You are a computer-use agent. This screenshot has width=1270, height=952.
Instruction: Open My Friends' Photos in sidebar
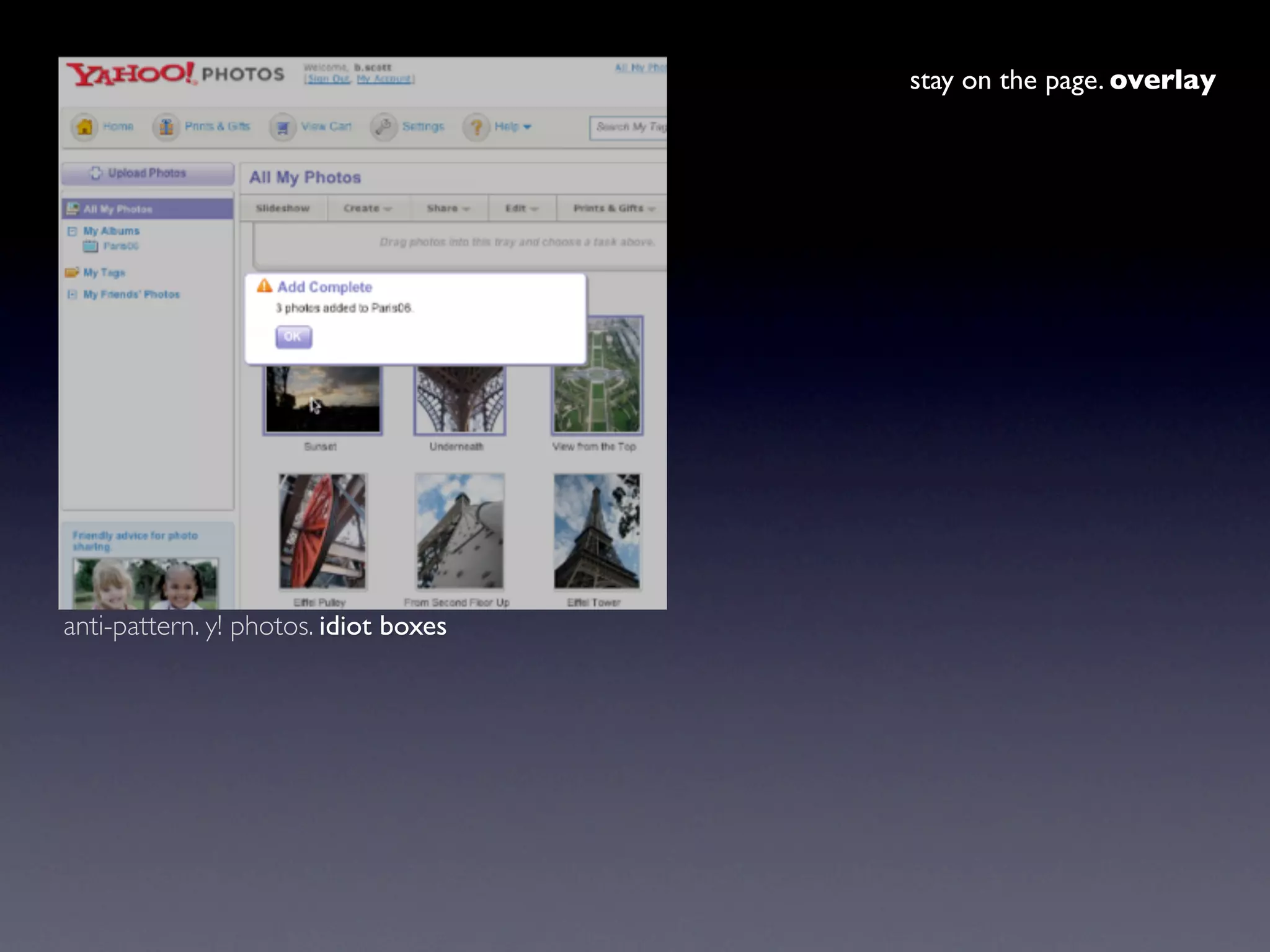pyautogui.click(x=131, y=294)
